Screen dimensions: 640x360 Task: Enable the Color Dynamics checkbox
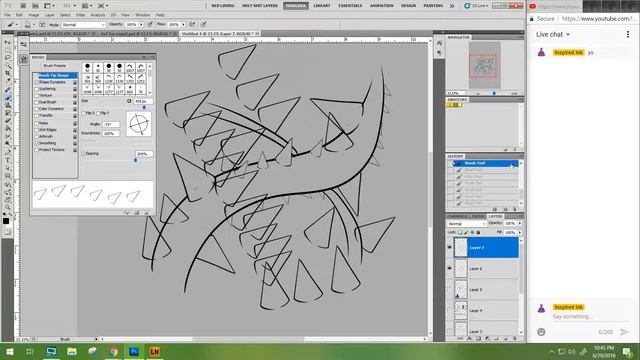point(36,109)
